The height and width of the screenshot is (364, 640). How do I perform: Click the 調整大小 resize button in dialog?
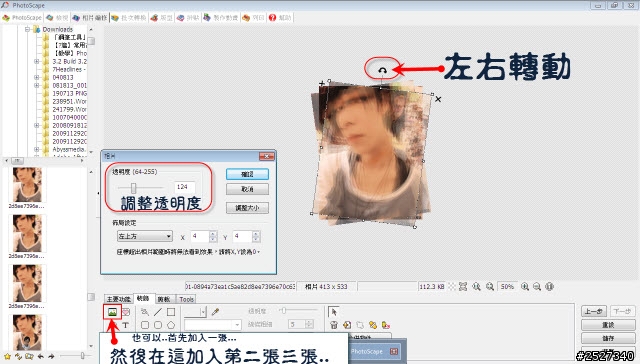coord(247,208)
